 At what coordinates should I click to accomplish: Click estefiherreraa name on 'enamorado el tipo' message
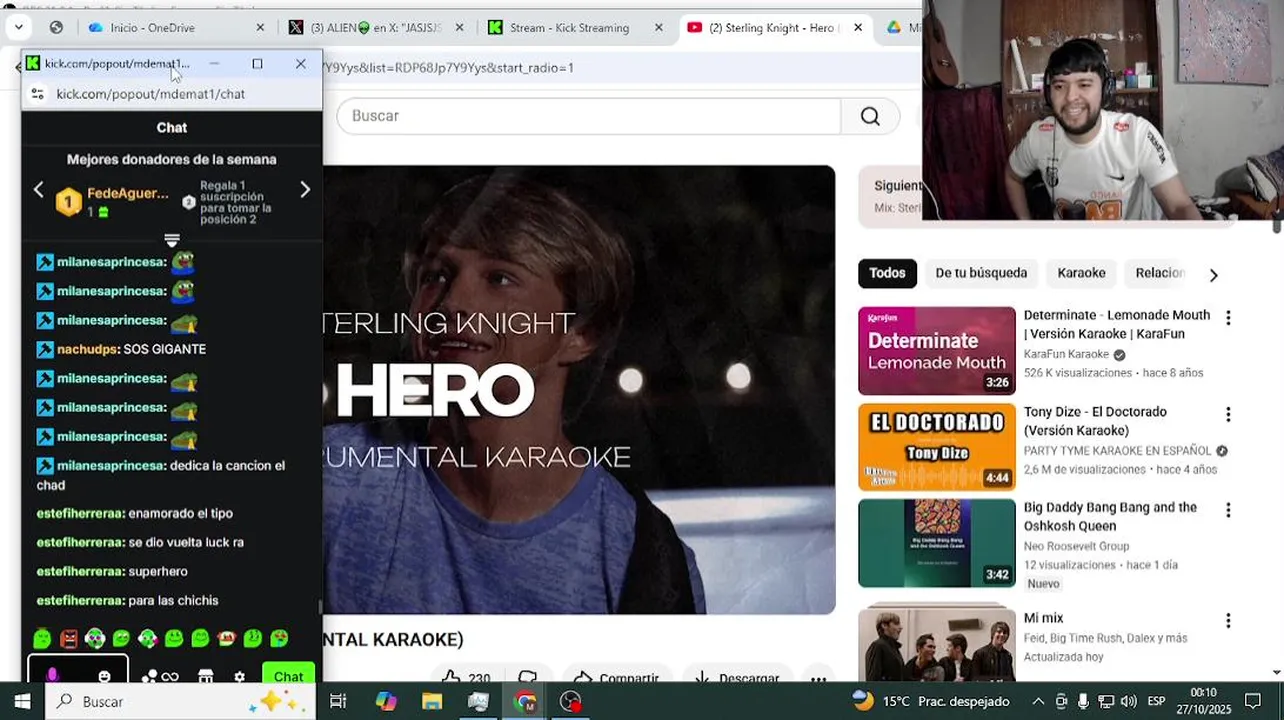point(80,513)
